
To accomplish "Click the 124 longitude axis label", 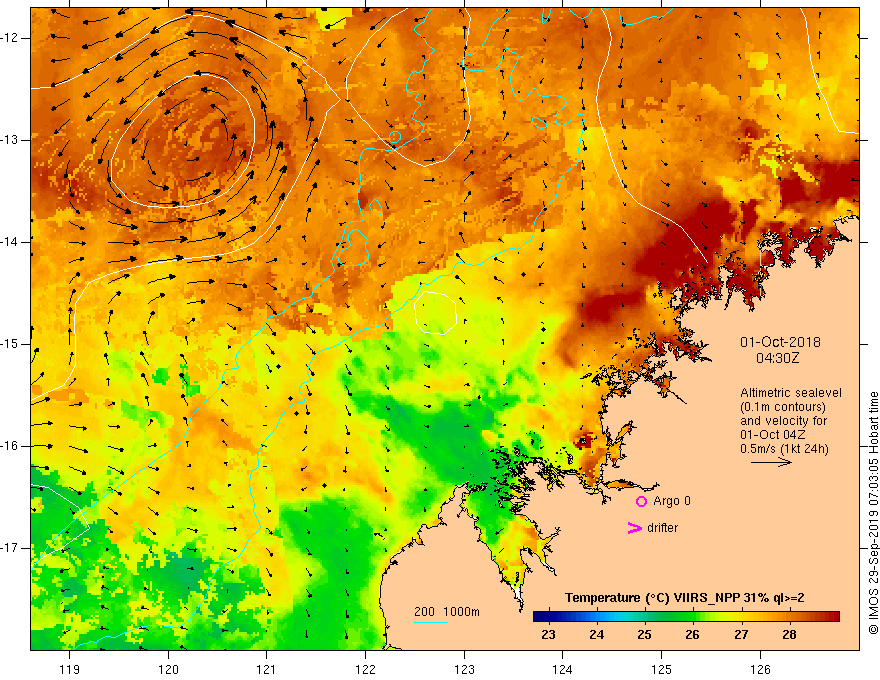I will pyautogui.click(x=563, y=669).
